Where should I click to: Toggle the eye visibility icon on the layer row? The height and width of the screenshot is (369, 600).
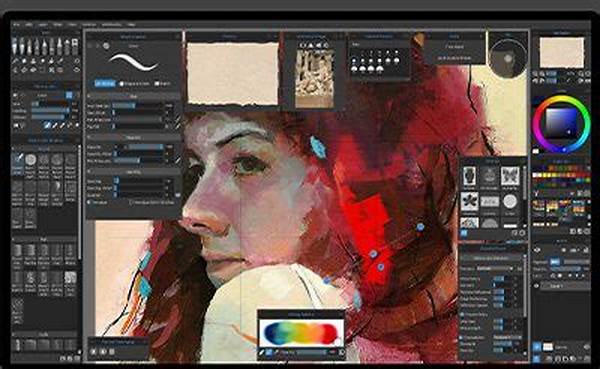[536, 286]
